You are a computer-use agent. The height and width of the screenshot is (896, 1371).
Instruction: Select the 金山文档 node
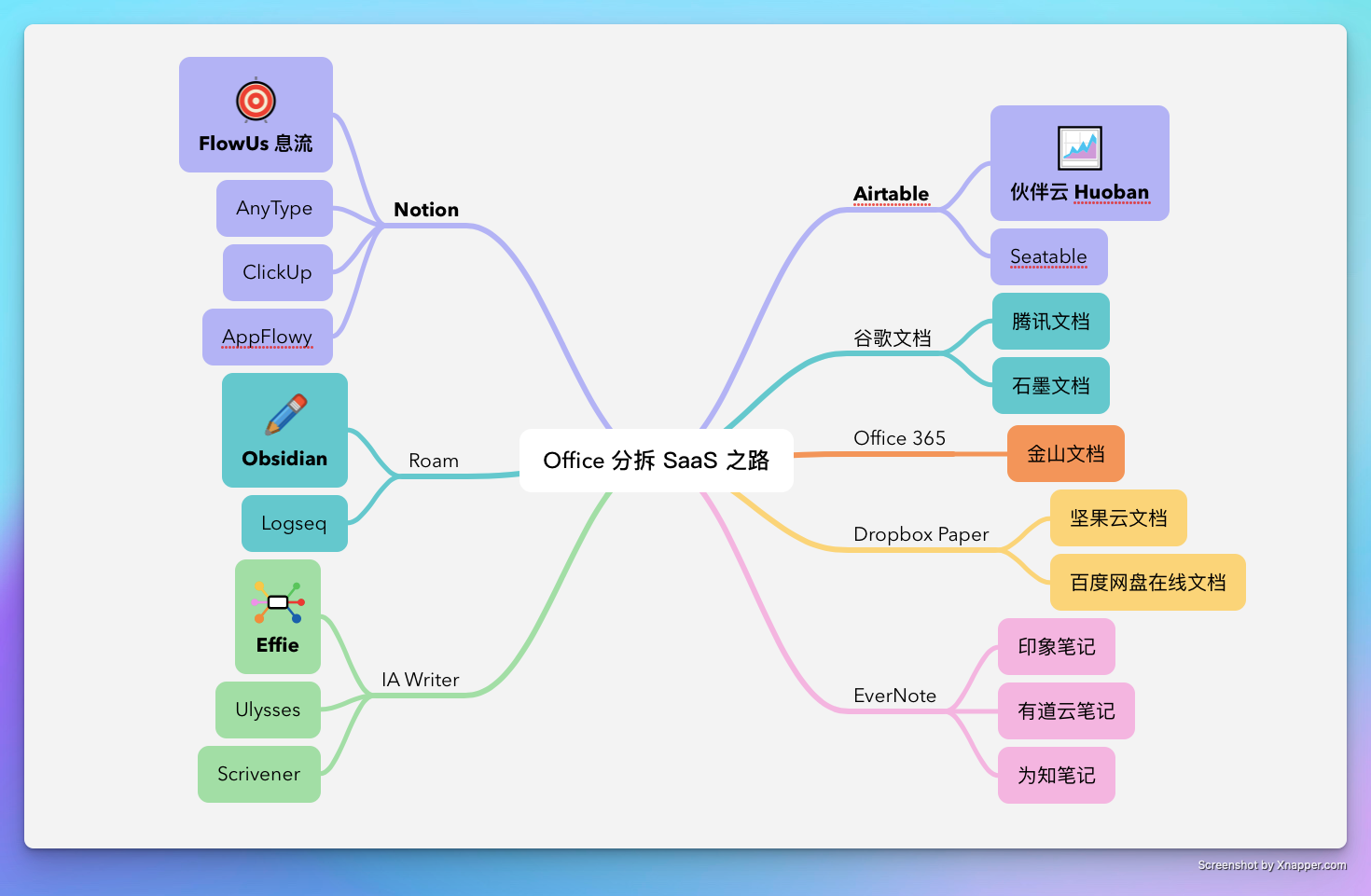[x=1066, y=453]
